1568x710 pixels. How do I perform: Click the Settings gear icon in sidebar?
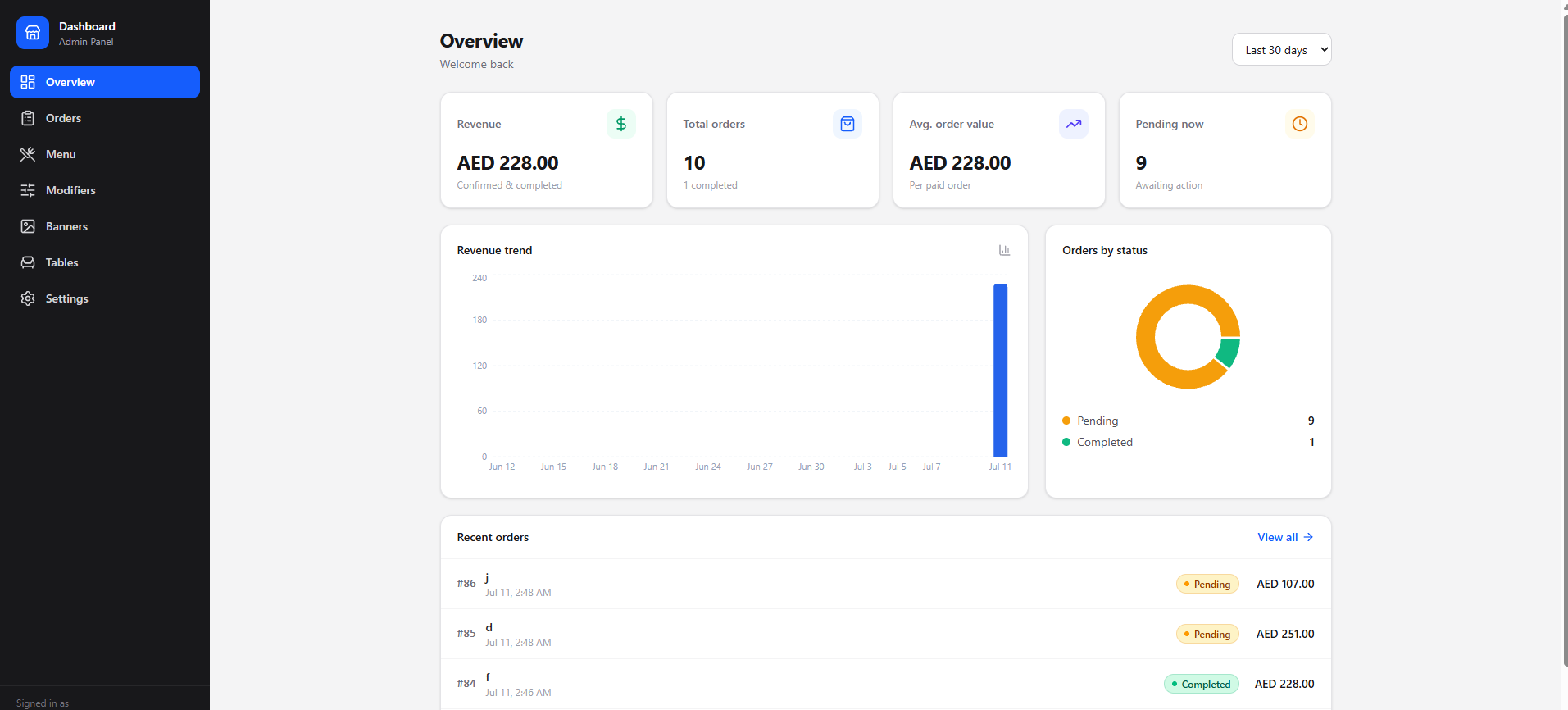[28, 298]
